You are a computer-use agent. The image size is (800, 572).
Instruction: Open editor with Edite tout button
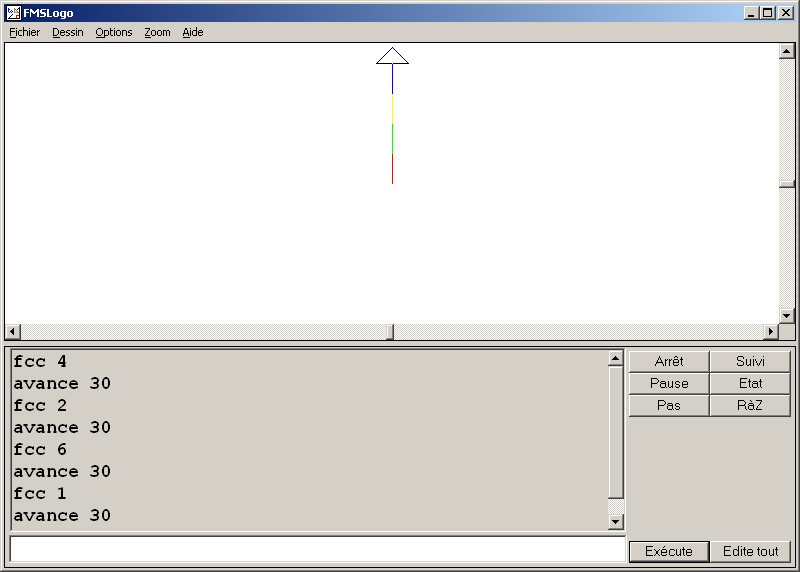point(750,551)
